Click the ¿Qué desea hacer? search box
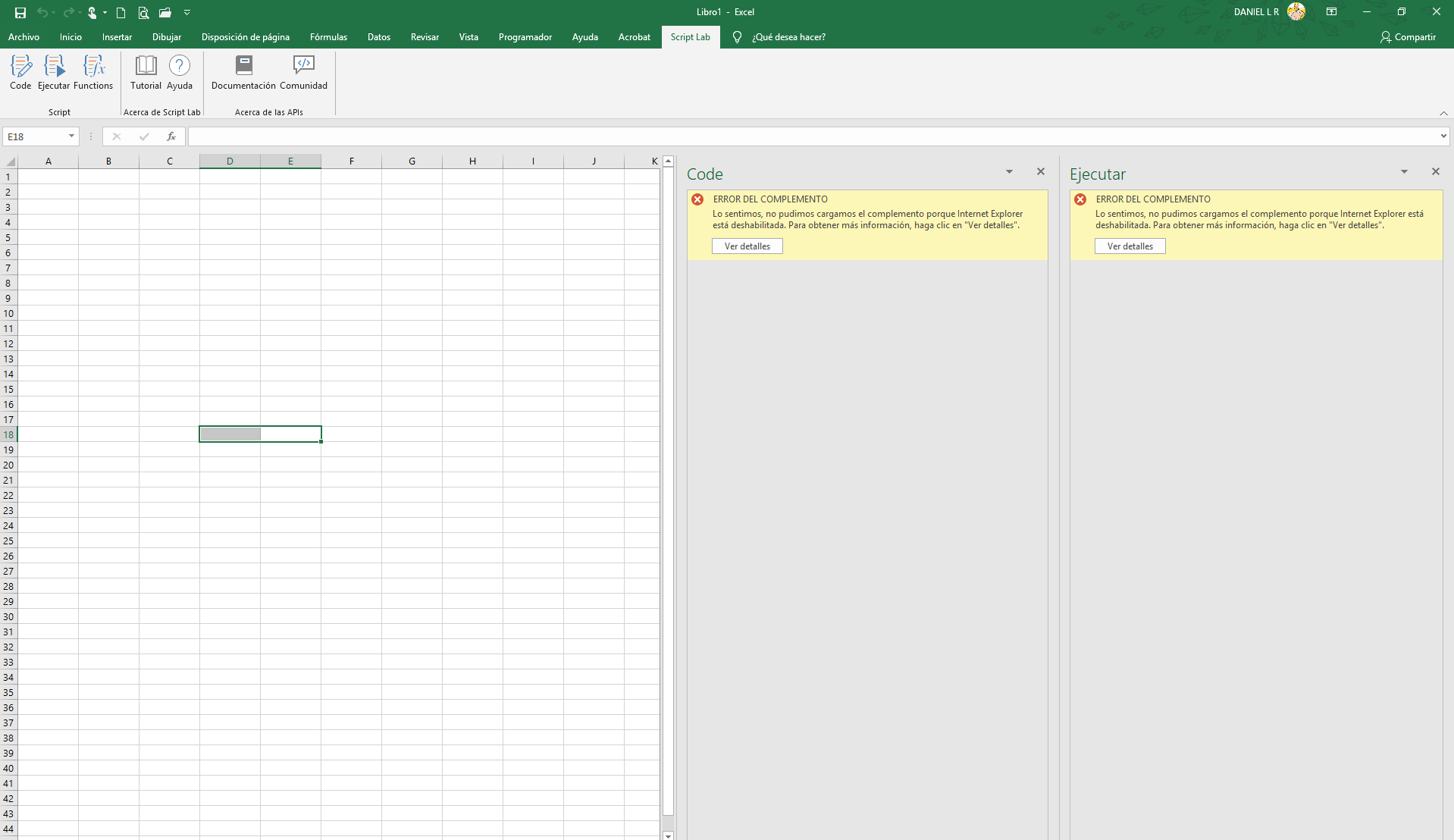 point(788,37)
